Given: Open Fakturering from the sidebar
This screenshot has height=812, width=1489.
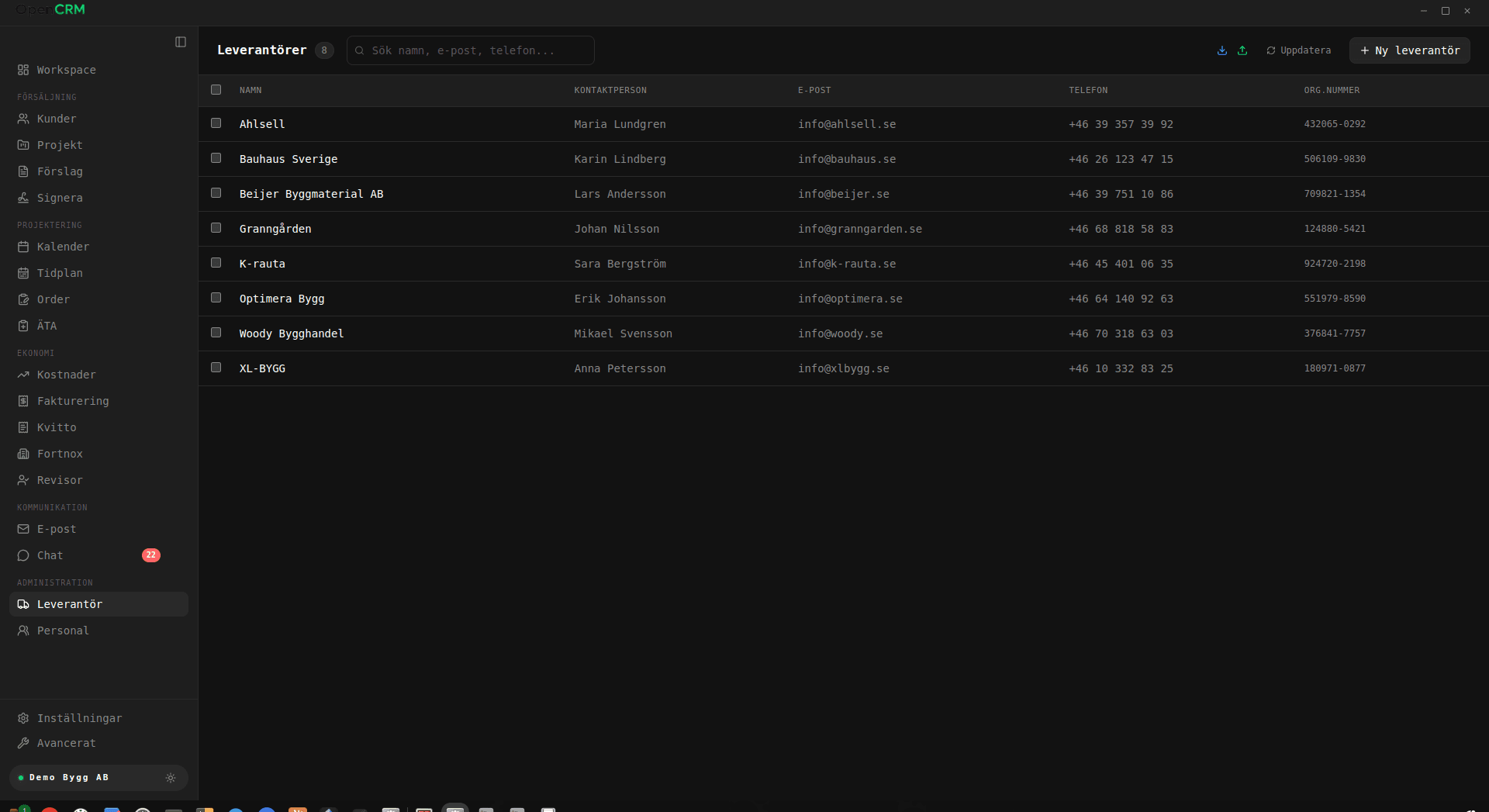Looking at the screenshot, I should click(x=98, y=401).
